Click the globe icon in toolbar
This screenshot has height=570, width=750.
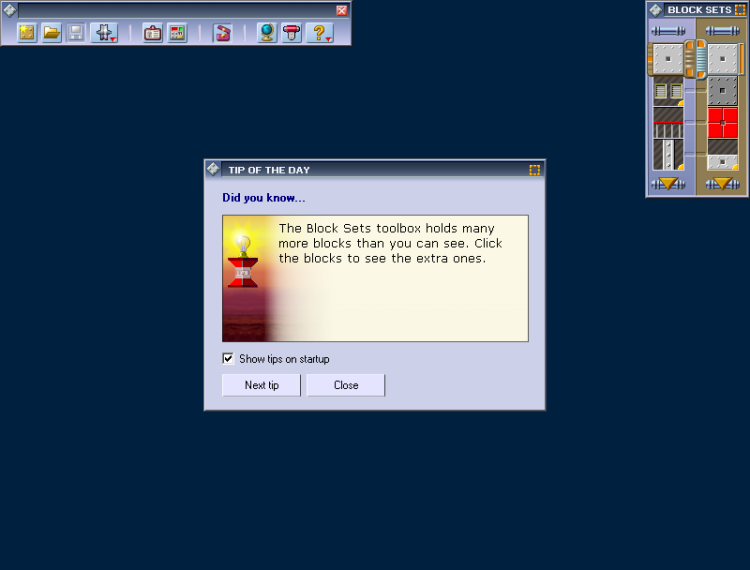pyautogui.click(x=267, y=33)
